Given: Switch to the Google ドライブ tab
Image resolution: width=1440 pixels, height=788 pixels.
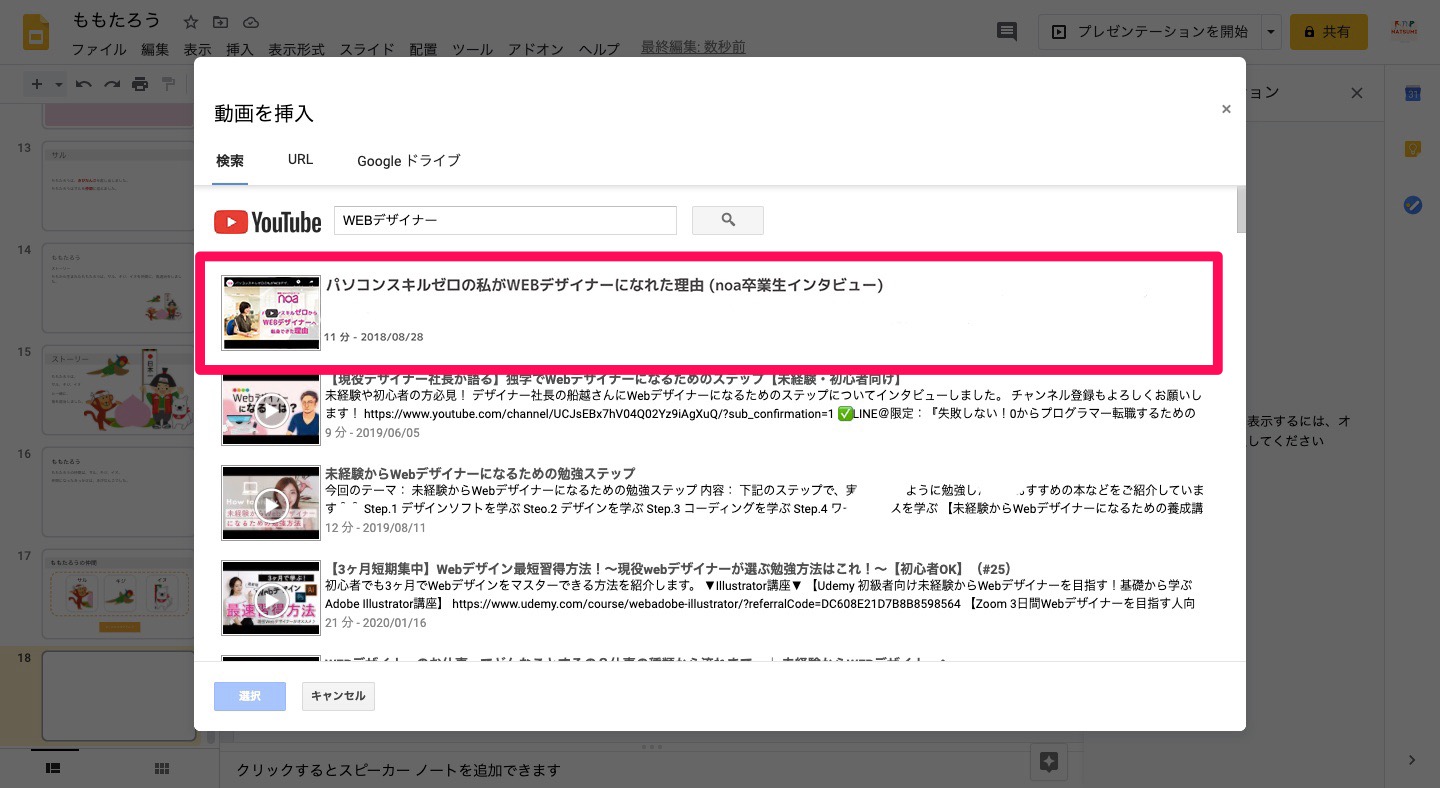Looking at the screenshot, I should pos(409,161).
